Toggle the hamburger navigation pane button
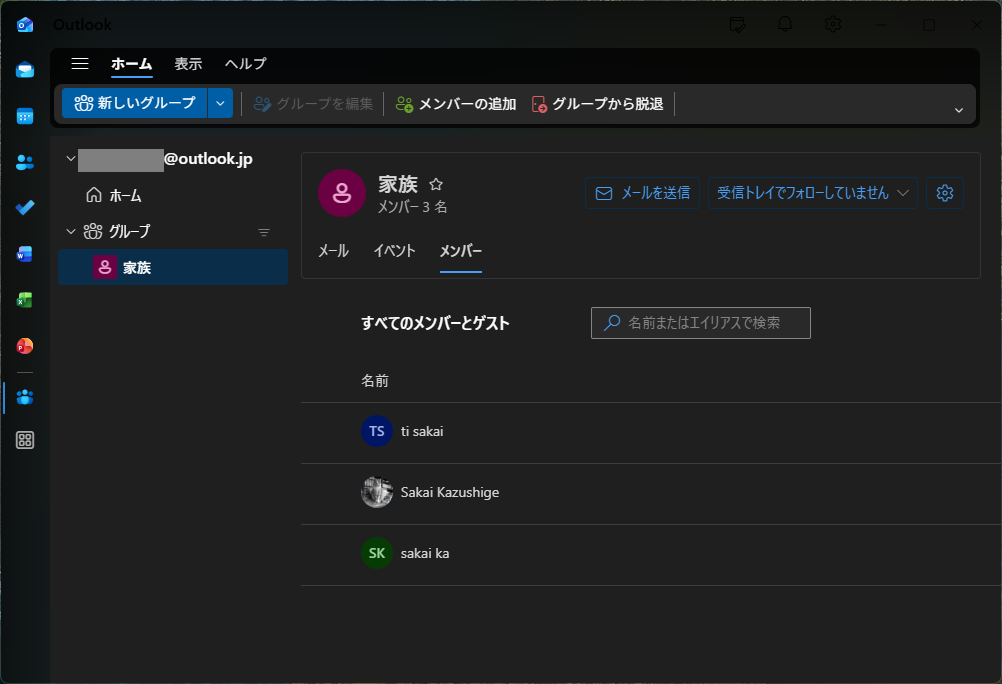The width and height of the screenshot is (1002, 684). (x=80, y=63)
